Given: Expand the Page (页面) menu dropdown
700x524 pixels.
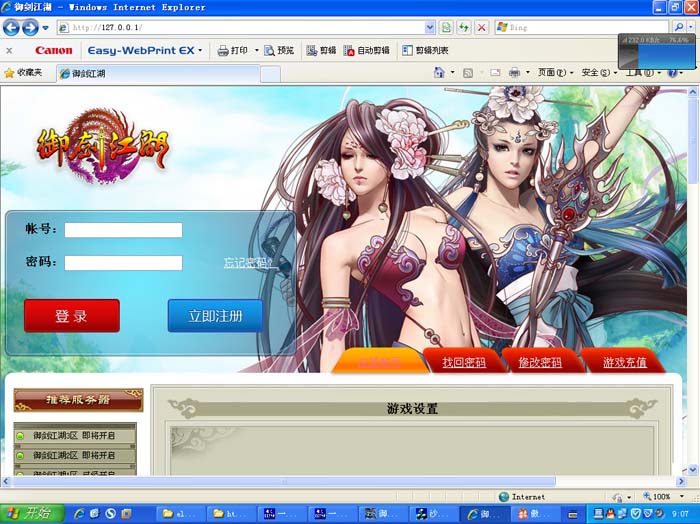Looking at the screenshot, I should click(555, 73).
